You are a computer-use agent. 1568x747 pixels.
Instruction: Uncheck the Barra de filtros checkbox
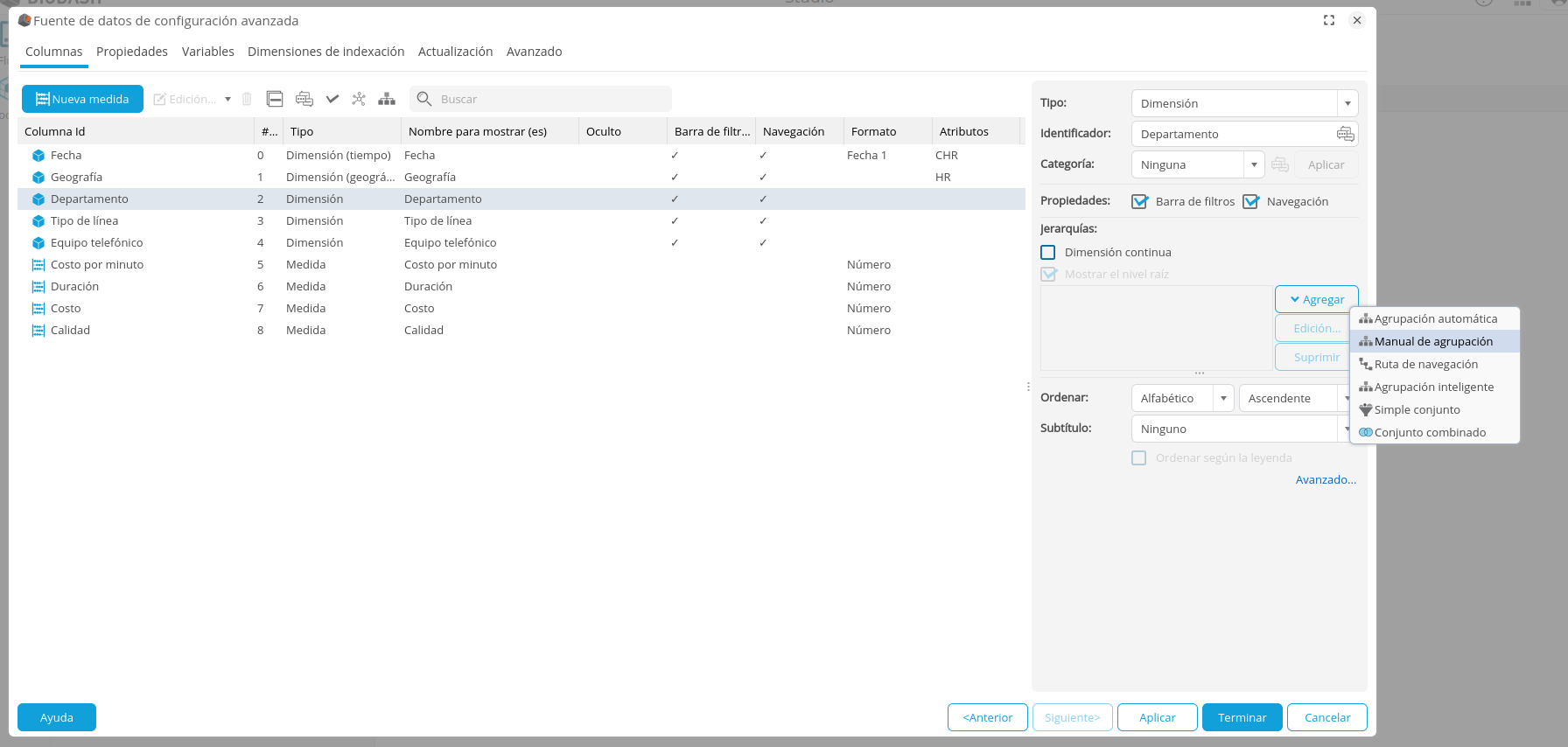pos(1139,201)
